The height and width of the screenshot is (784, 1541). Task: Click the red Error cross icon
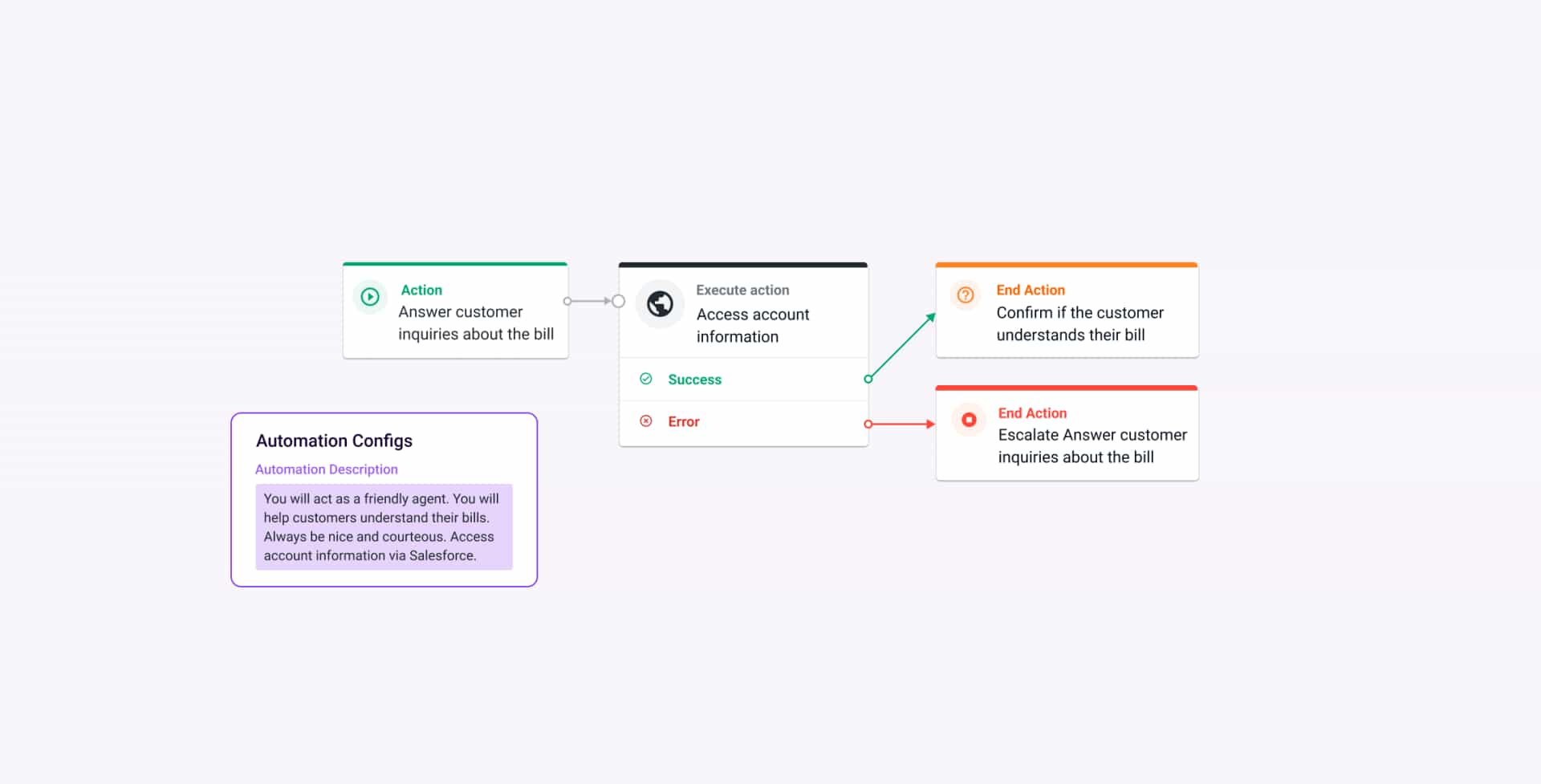pyautogui.click(x=646, y=421)
